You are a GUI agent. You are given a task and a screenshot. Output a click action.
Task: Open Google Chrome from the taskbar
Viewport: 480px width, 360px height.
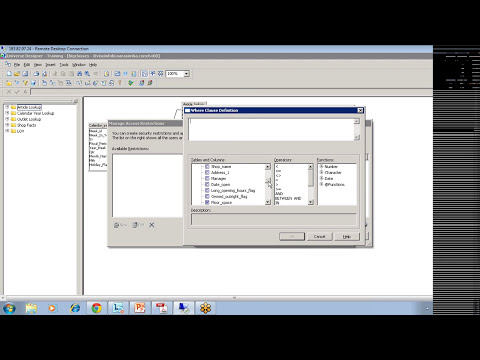pos(97,308)
